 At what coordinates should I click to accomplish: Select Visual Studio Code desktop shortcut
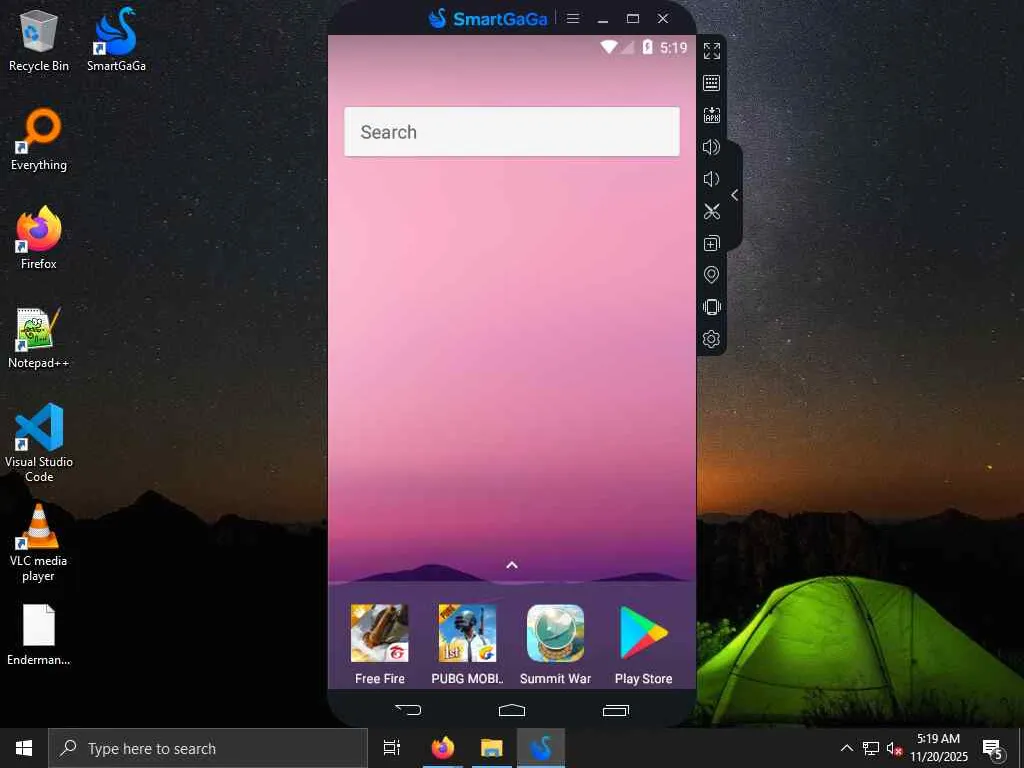pos(39,443)
